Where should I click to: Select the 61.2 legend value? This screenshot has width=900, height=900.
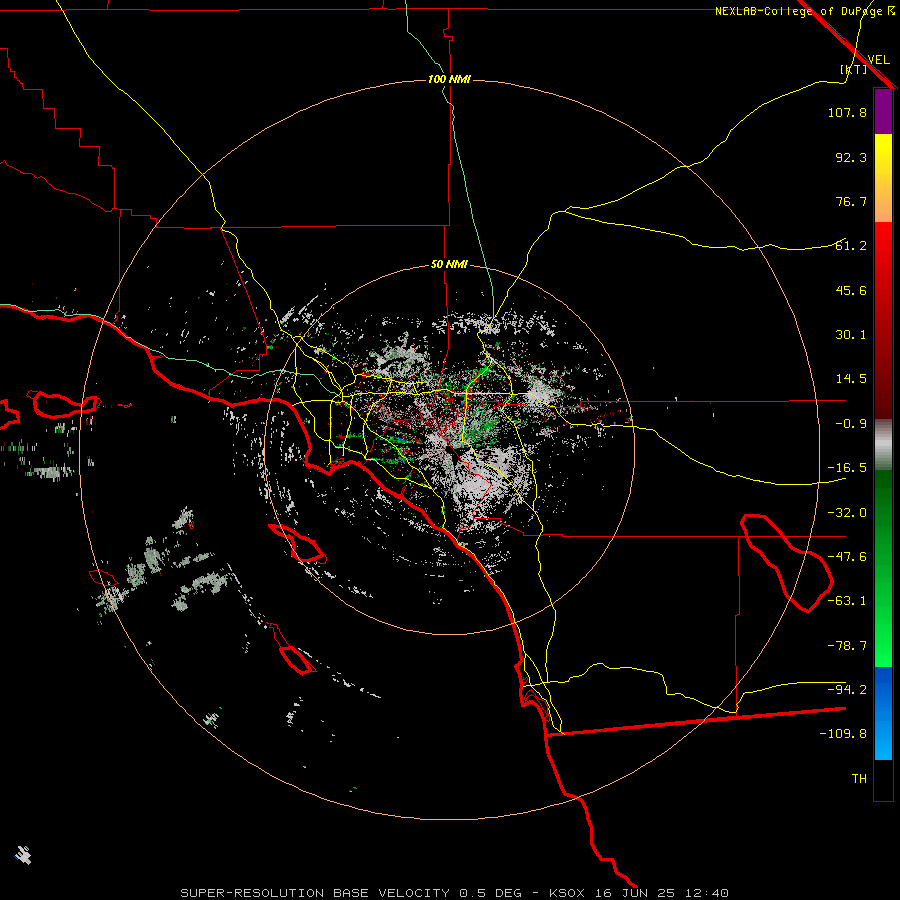pos(851,246)
